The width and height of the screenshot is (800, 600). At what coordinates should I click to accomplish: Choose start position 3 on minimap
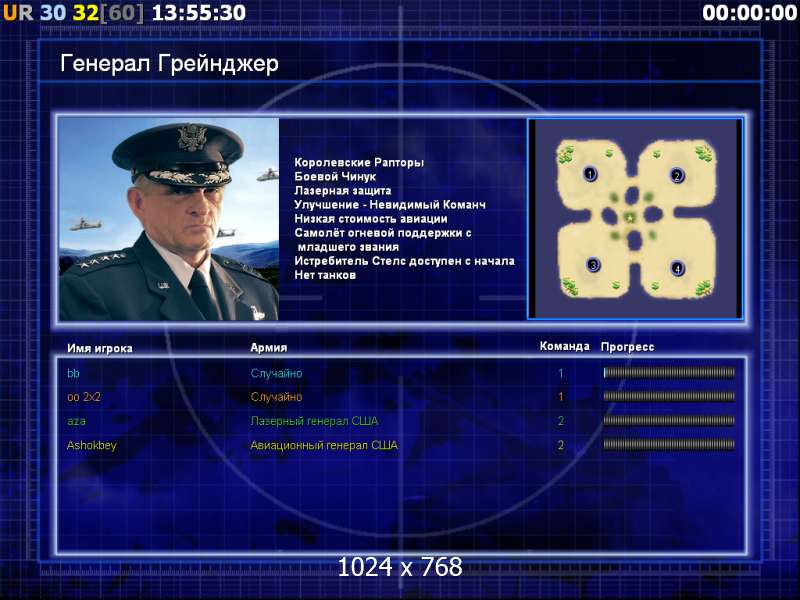tap(593, 265)
